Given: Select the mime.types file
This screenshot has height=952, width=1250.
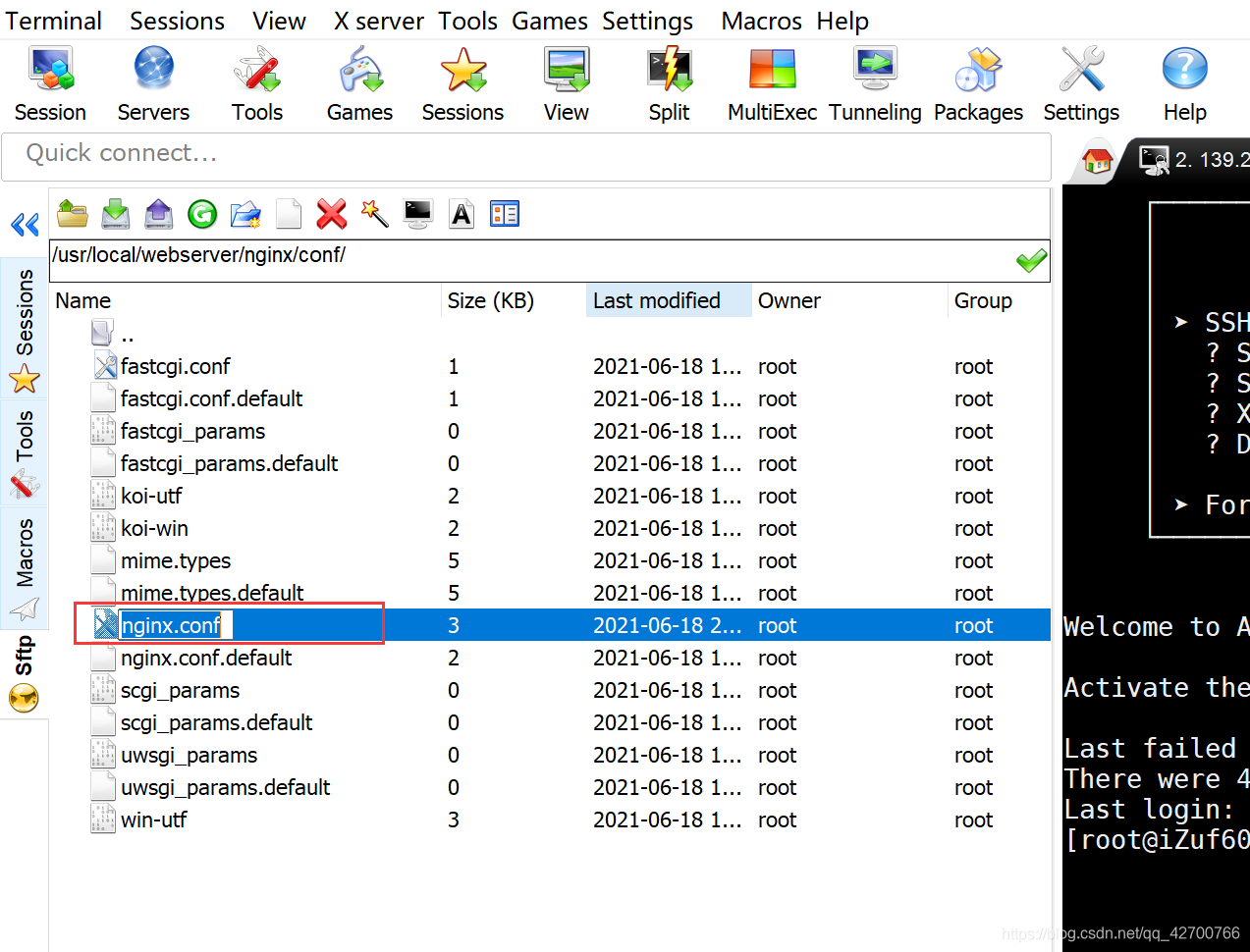Looking at the screenshot, I should point(550,560).
